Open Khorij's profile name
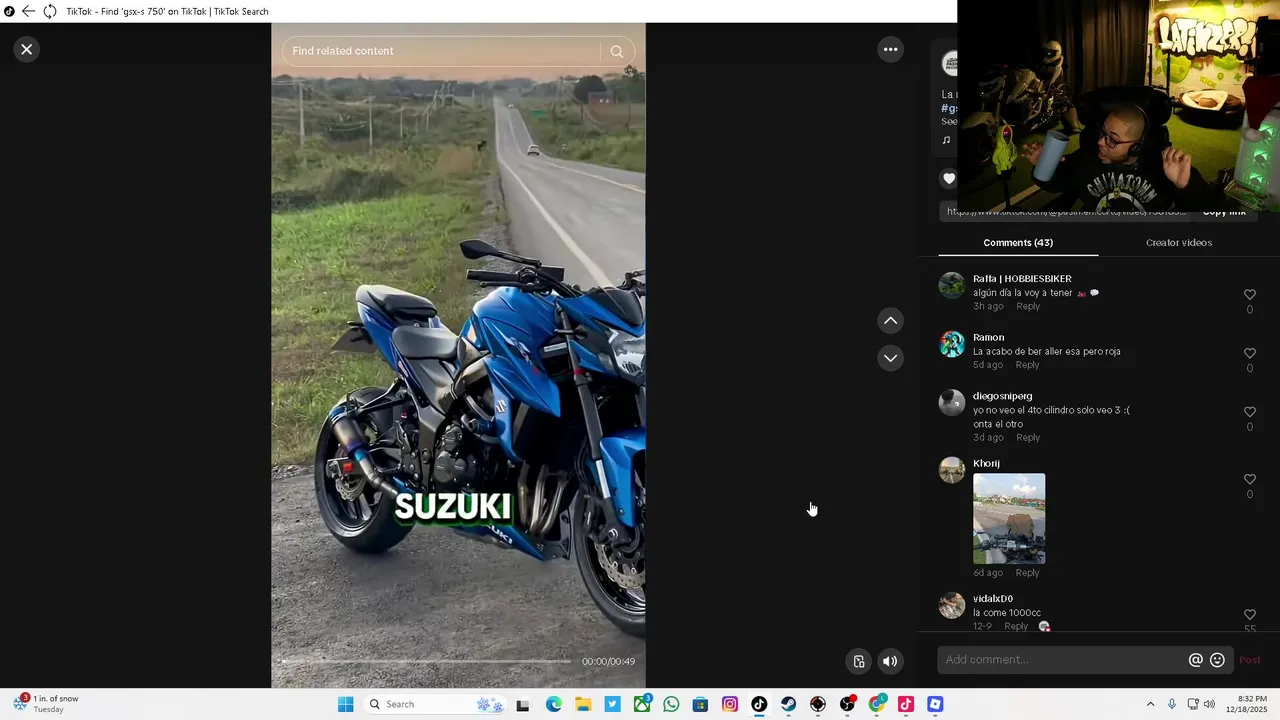1280x720 pixels. (986, 463)
